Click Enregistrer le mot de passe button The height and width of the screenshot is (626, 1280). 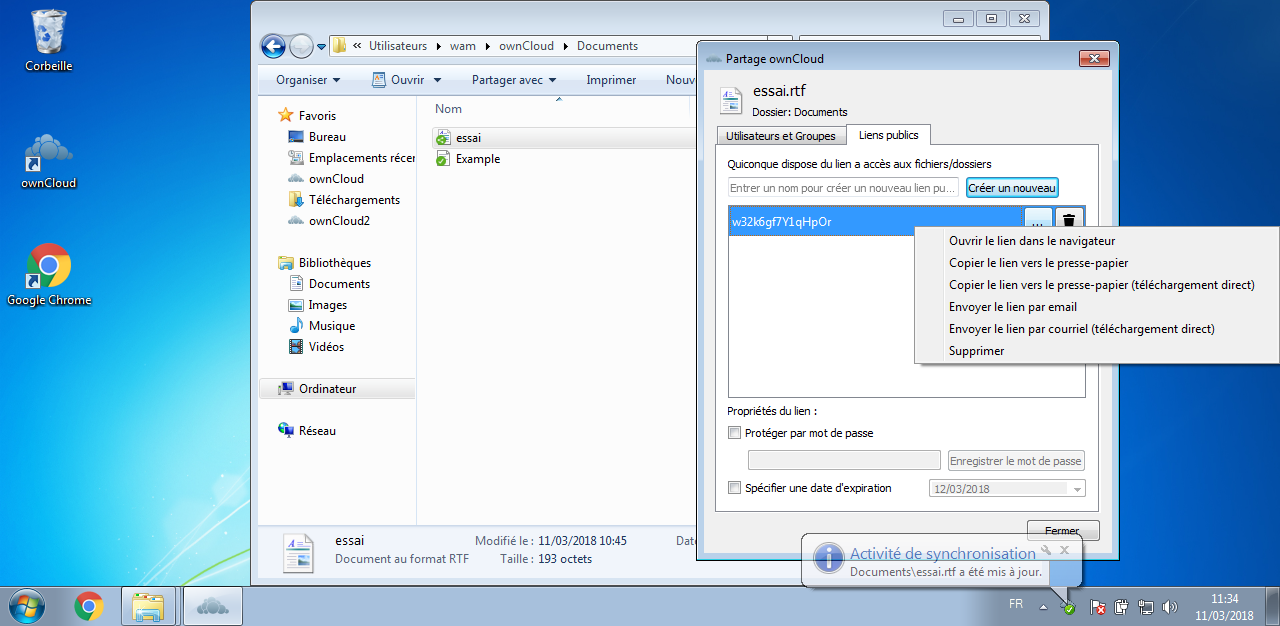click(1016, 461)
